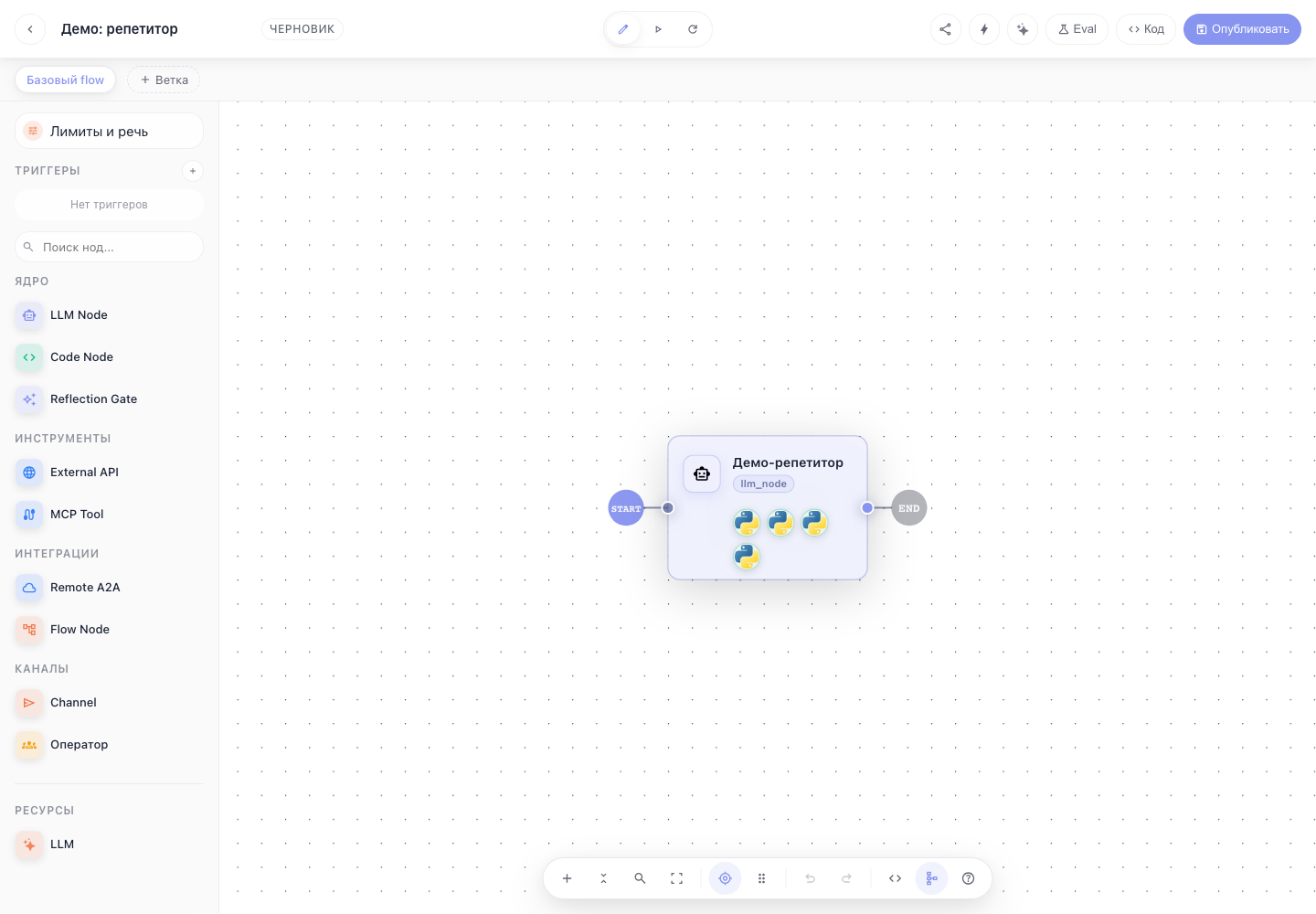
Task: Select the Flow Node item
Action: [109, 630]
